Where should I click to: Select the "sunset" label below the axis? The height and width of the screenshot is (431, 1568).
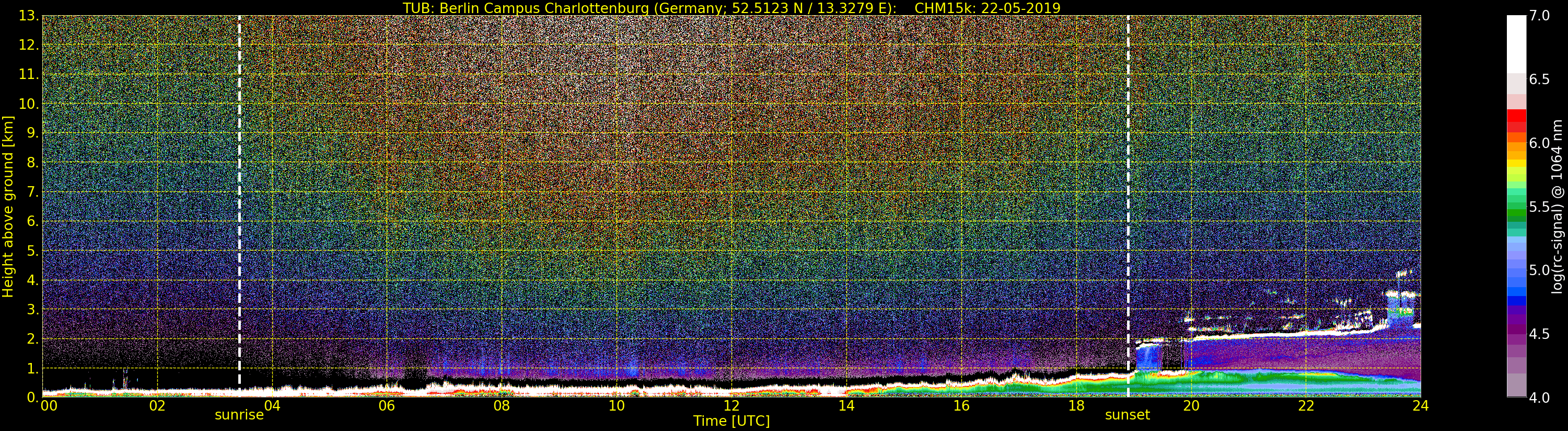[1128, 415]
